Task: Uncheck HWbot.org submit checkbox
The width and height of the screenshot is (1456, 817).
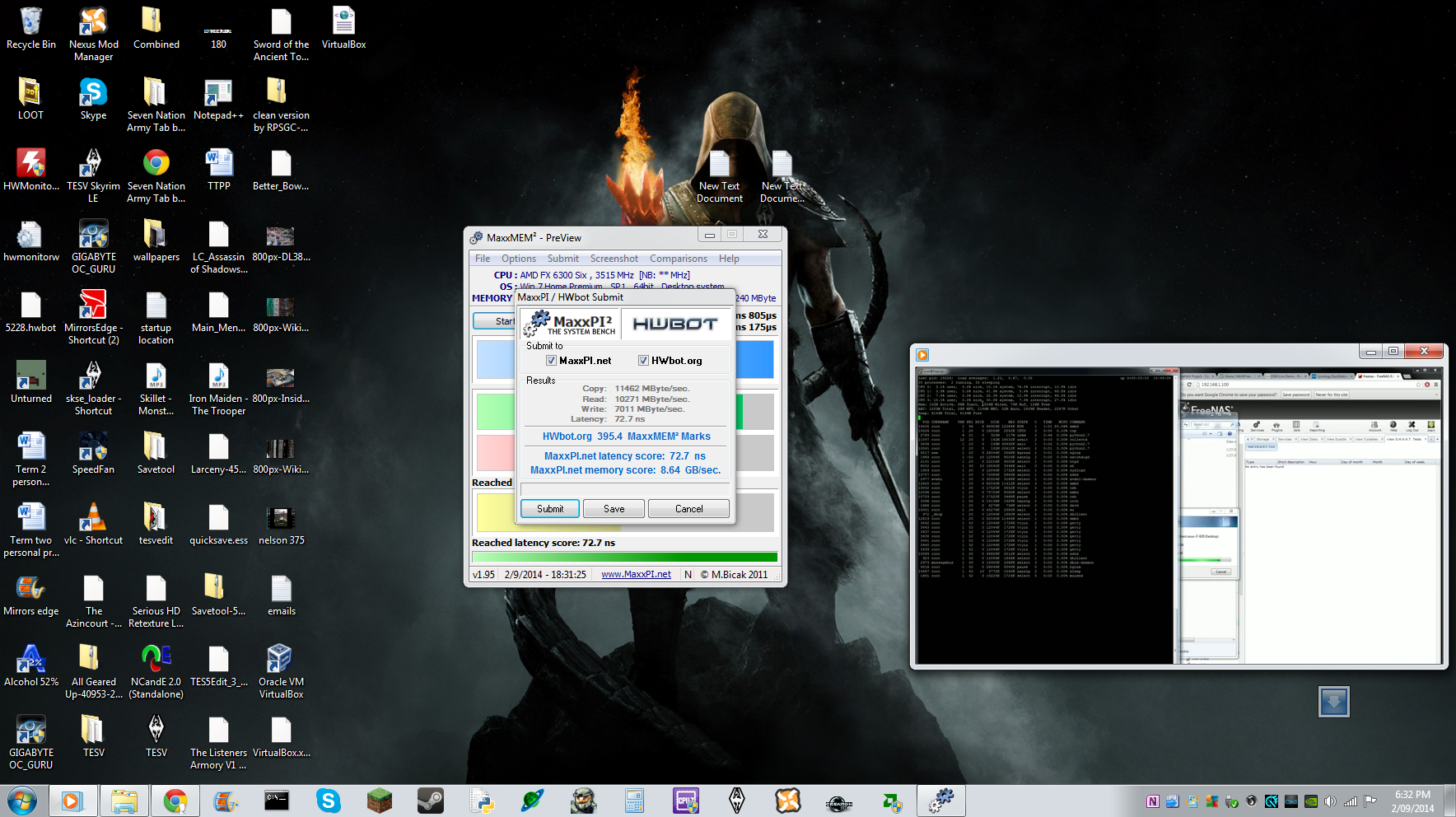Action: [x=643, y=361]
